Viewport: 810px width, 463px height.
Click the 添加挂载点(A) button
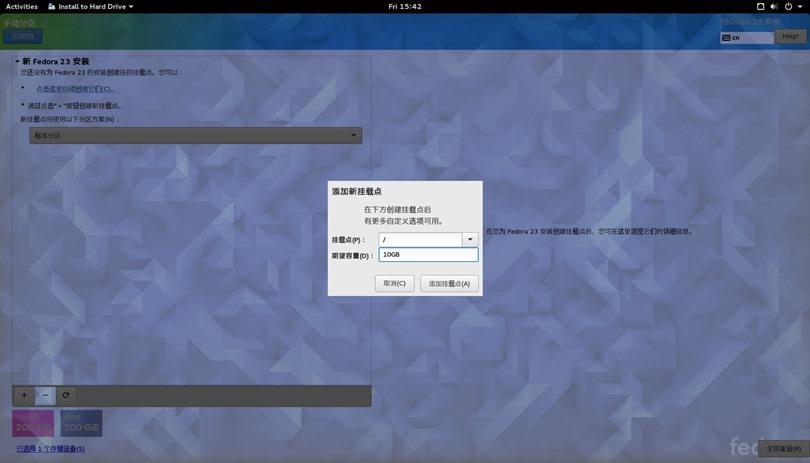point(449,283)
